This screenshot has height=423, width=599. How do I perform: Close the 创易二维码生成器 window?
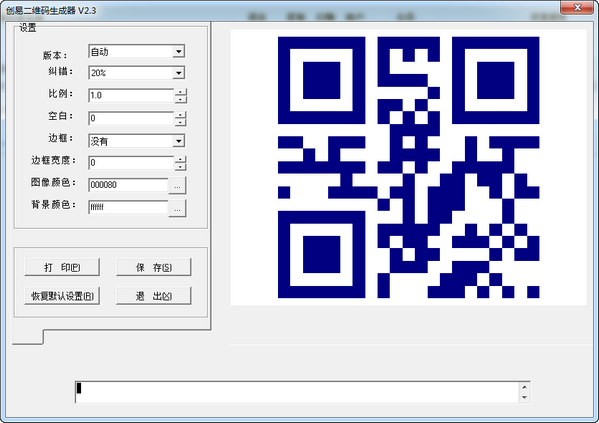[x=577, y=7]
